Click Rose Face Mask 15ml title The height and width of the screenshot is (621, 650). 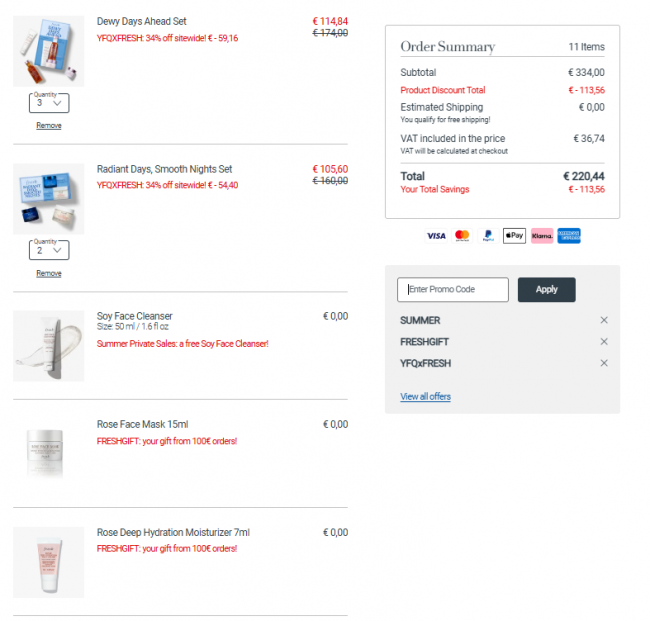(x=143, y=425)
